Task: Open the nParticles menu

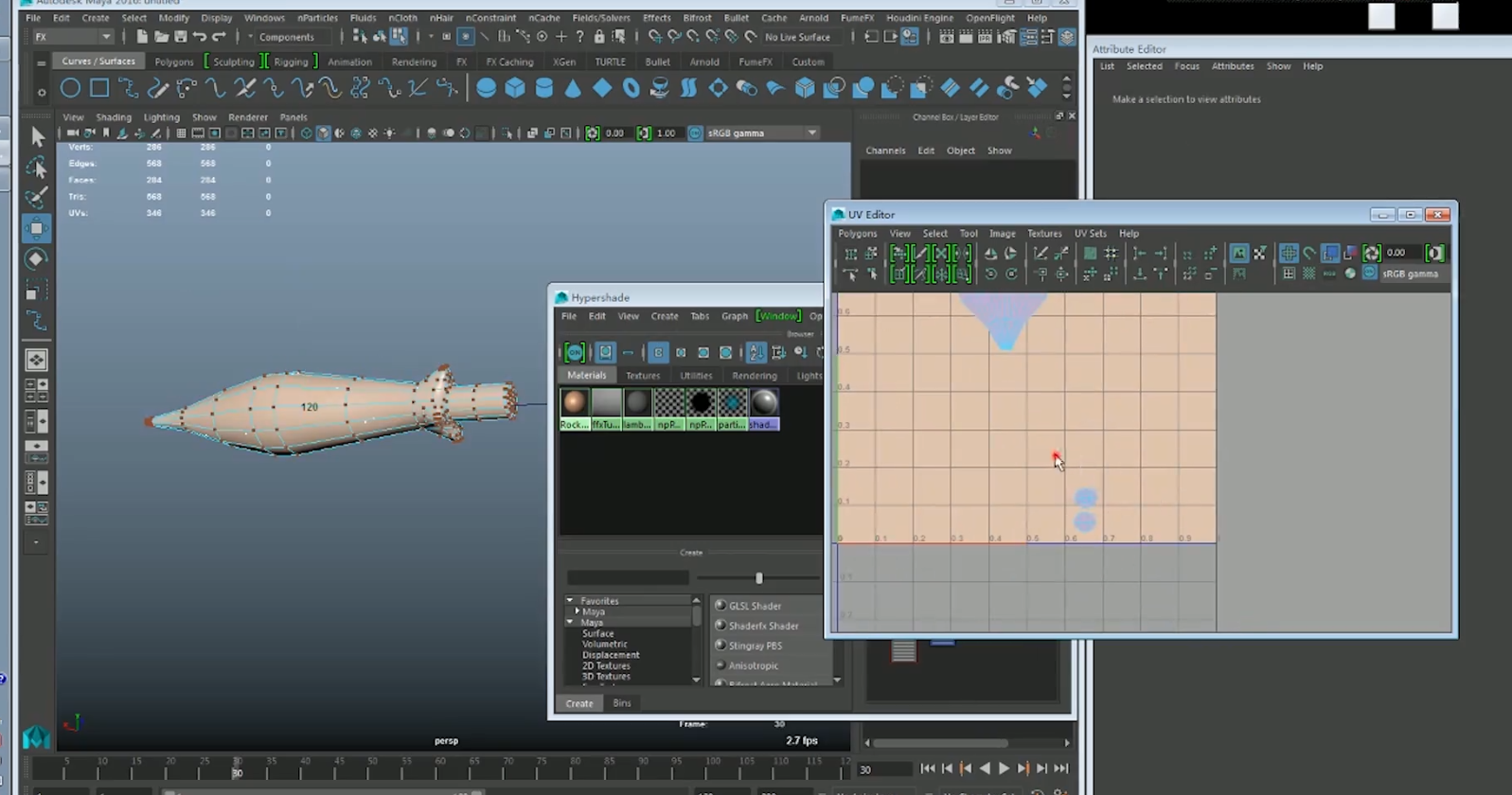Action: 317,18
